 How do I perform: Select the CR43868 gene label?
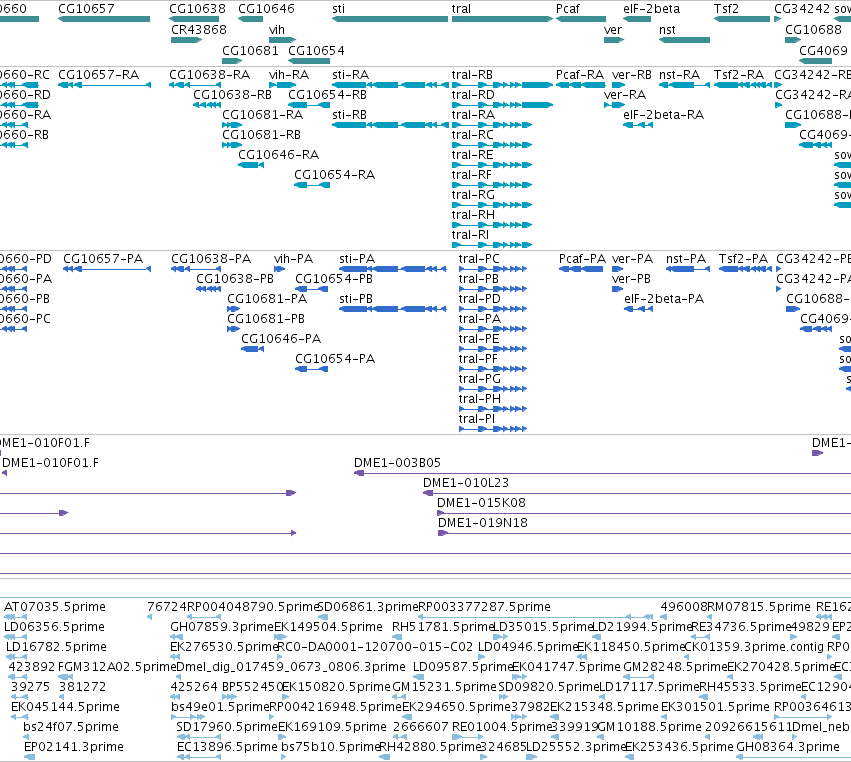(199, 29)
